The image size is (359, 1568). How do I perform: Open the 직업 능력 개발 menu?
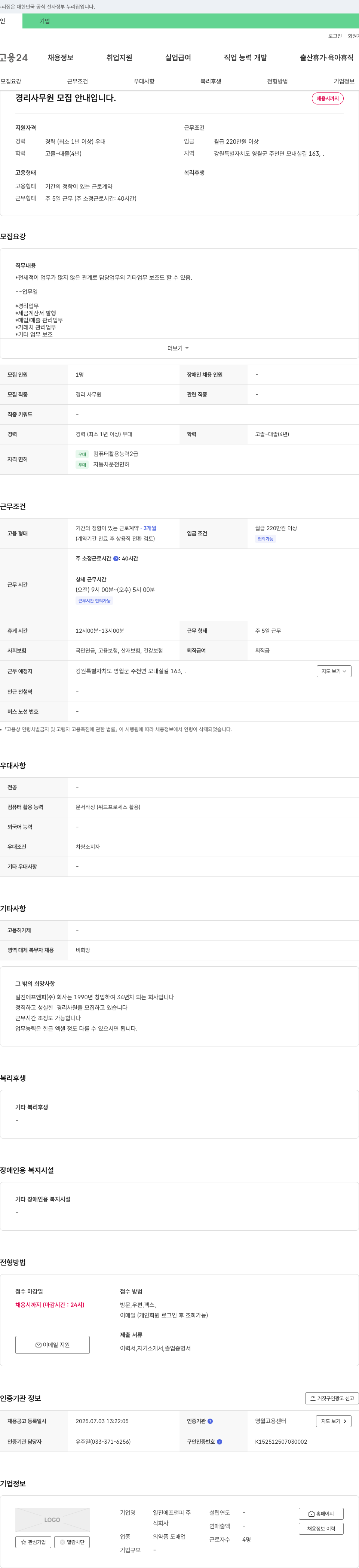pos(245,58)
